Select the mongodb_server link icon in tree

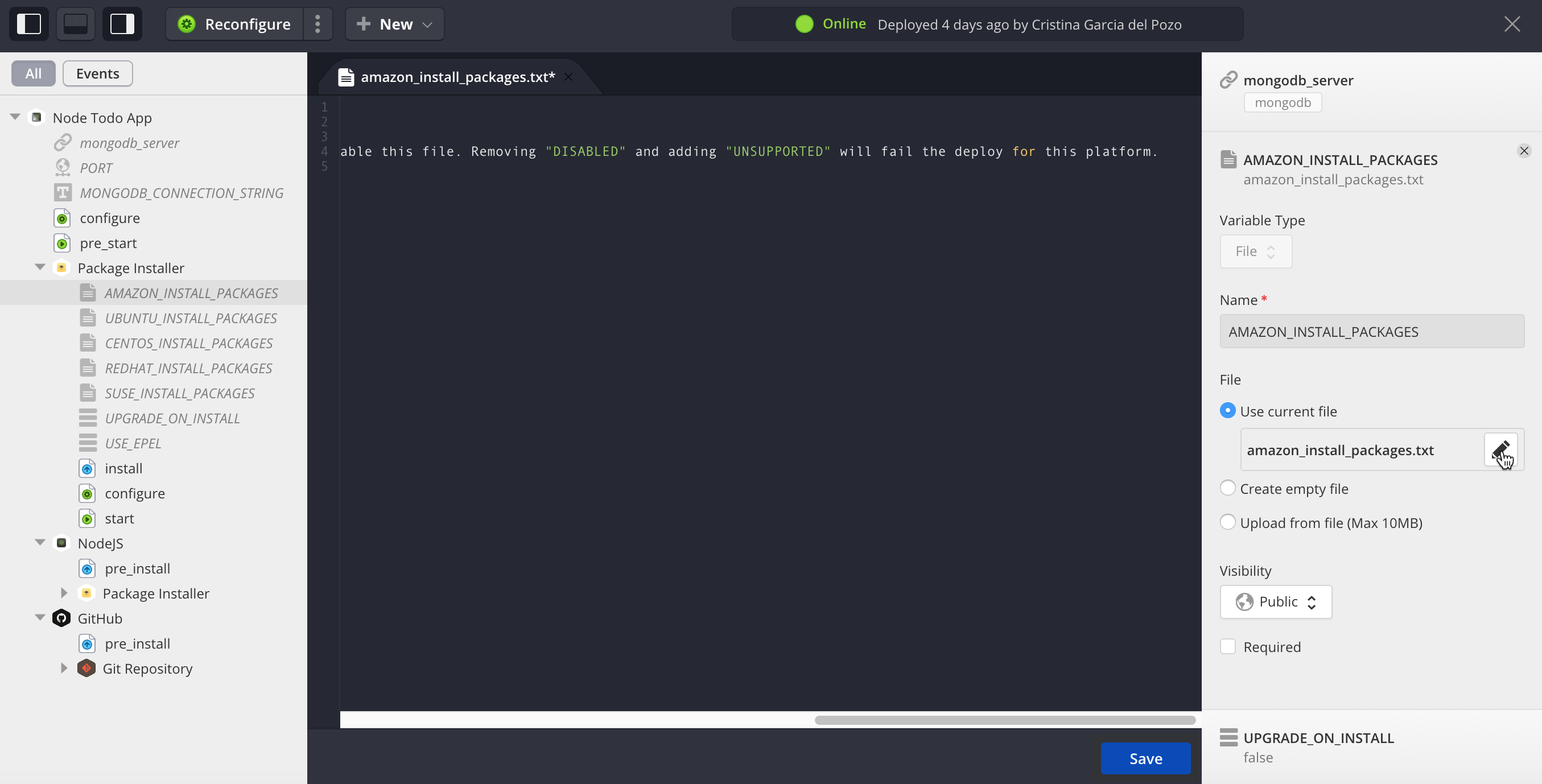(63, 142)
